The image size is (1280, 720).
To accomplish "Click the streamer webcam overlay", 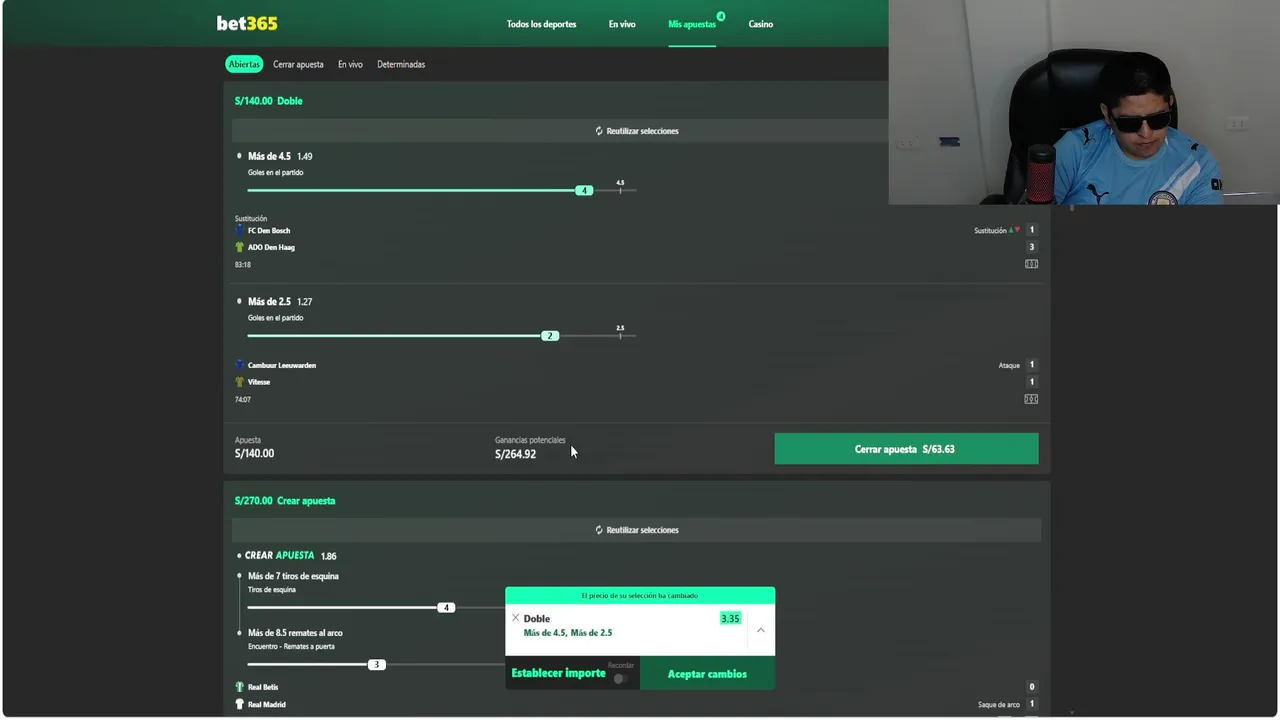I will point(1083,102).
